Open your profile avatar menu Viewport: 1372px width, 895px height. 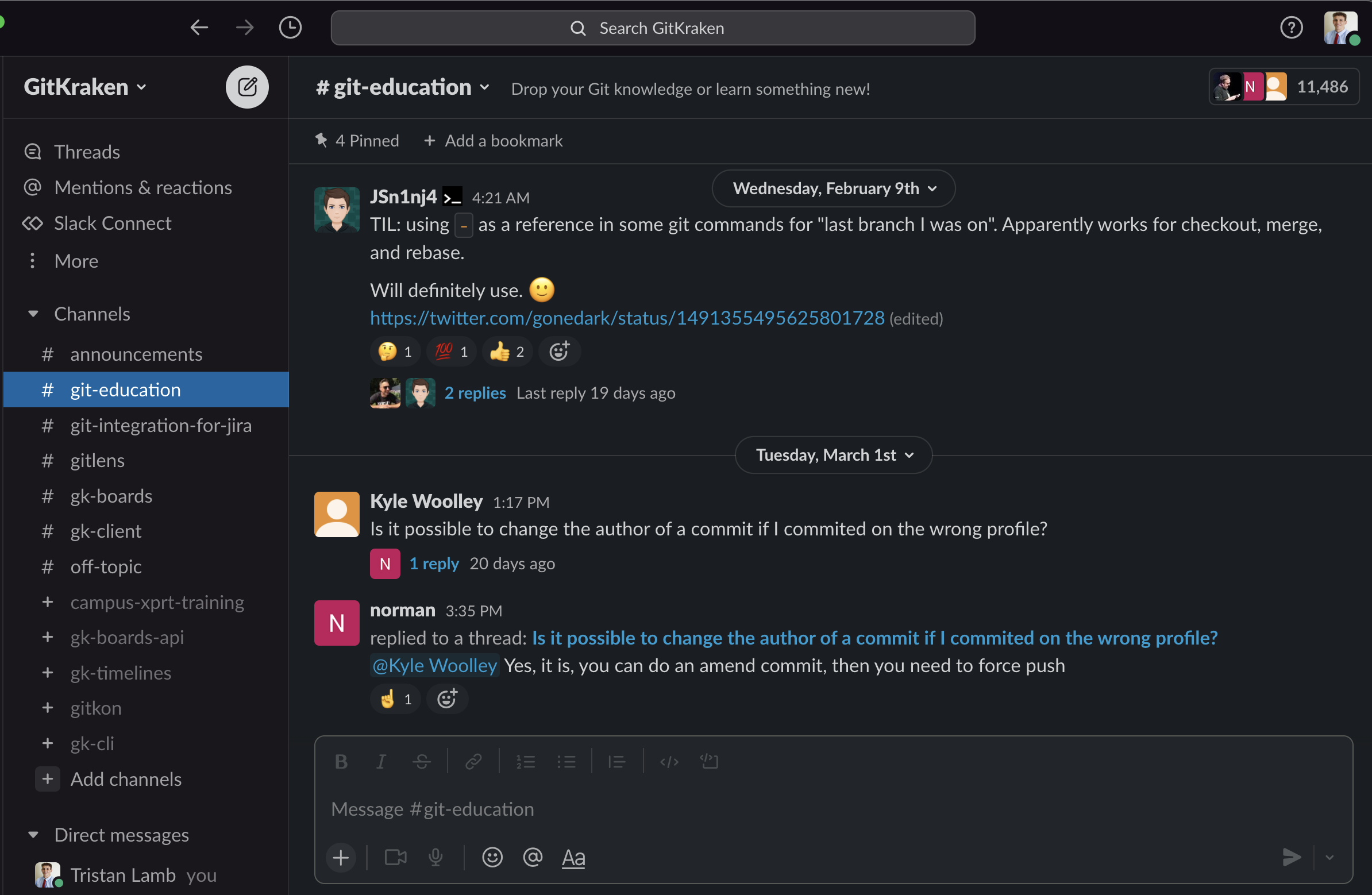(1340, 27)
